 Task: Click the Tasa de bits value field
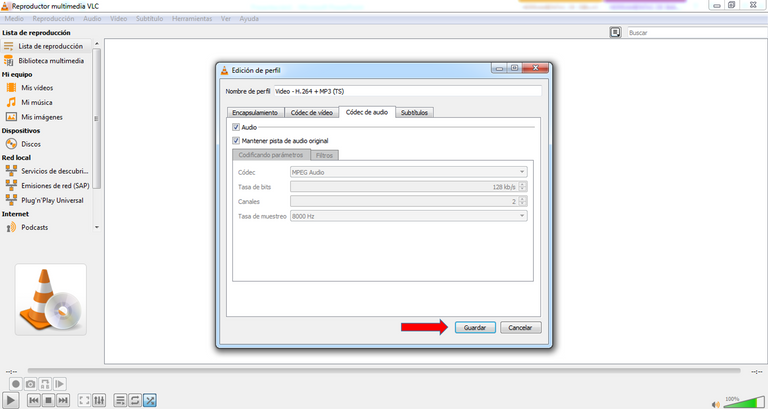click(x=405, y=187)
